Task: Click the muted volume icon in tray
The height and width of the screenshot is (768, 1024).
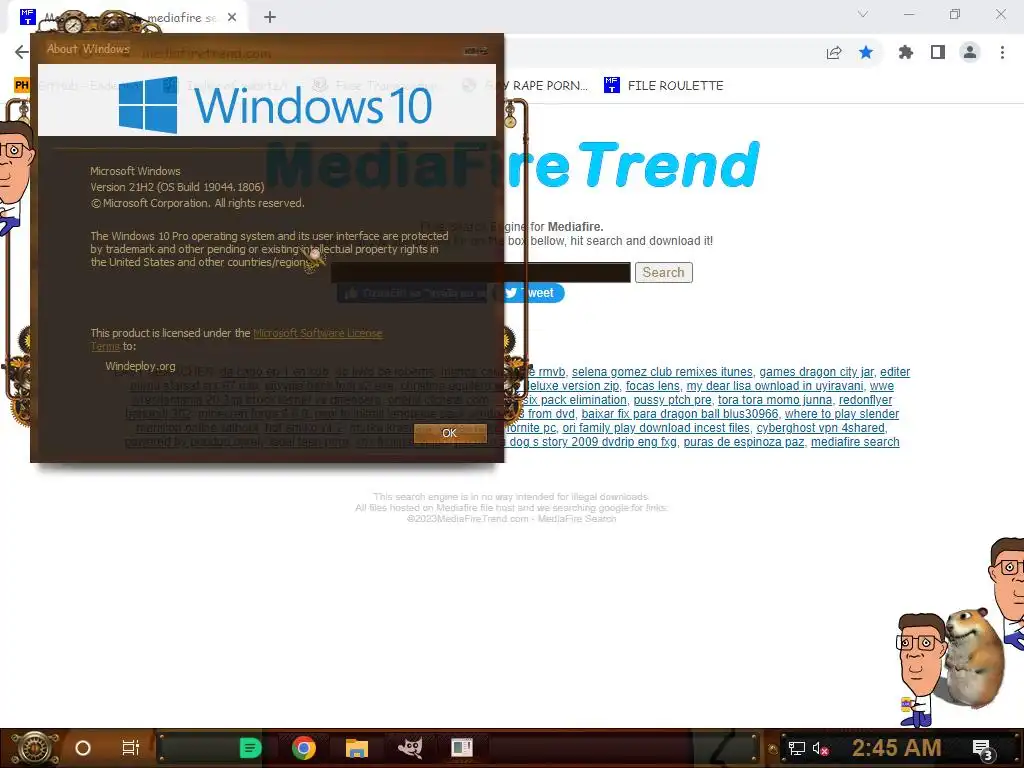Action: coord(820,748)
